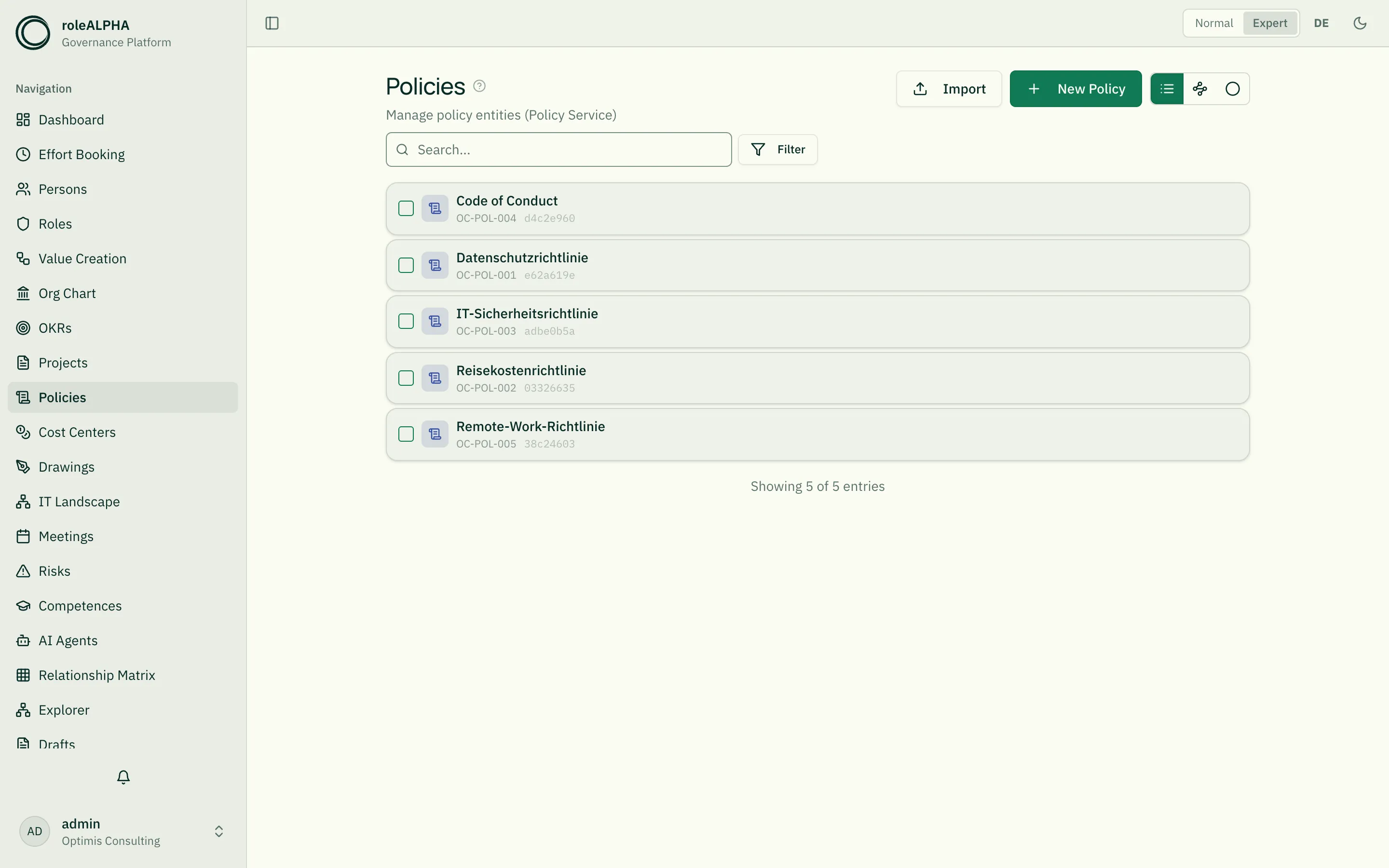Viewport: 1389px width, 868px height.
Task: Open the Remote-Work-Richtlinie policy title
Action: [531, 427]
